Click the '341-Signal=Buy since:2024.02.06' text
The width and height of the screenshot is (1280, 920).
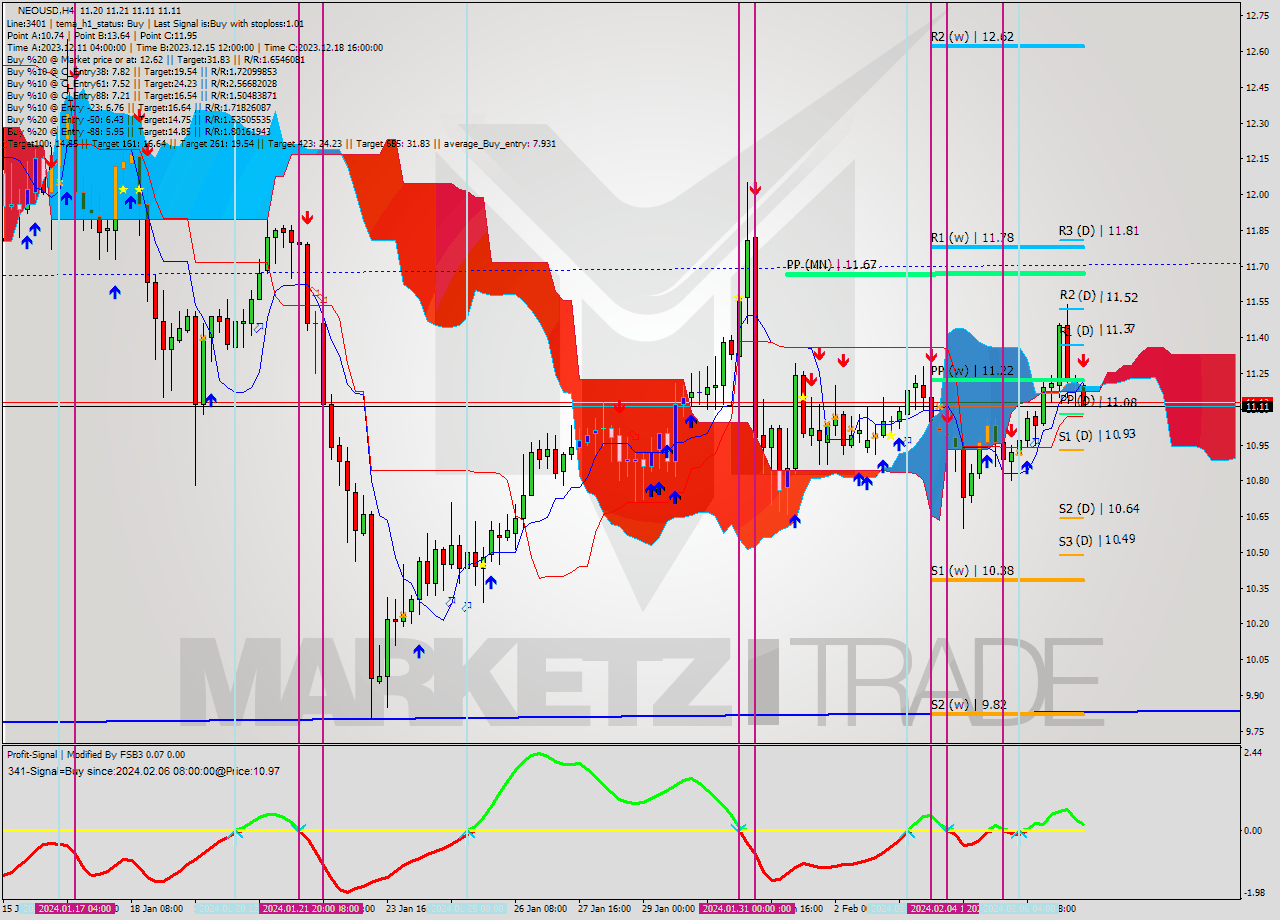pyautogui.click(x=143, y=771)
